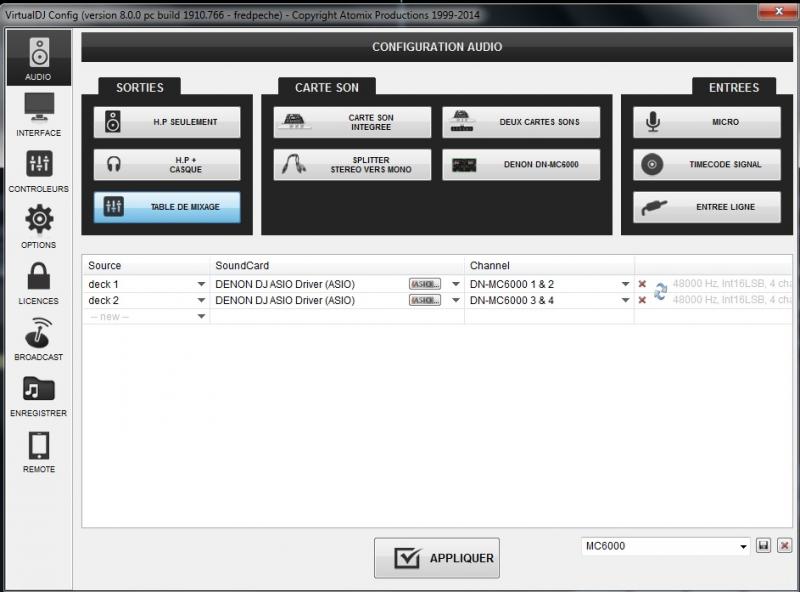This screenshot has height=592, width=800.
Task: Select H.P + Casque output option
Action: click(167, 164)
